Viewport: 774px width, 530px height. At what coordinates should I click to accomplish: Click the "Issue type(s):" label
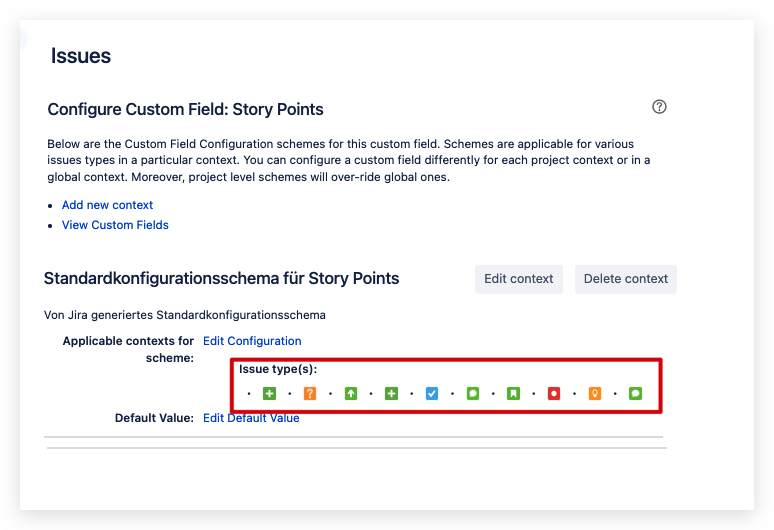click(x=278, y=369)
